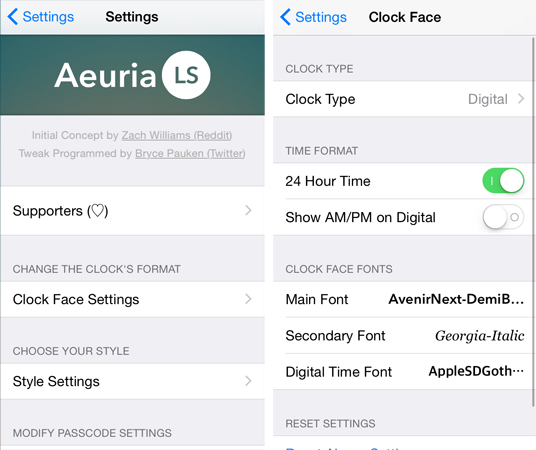The height and width of the screenshot is (450, 536).
Task: Tap the Settings back label on left screen
Action: tap(48, 17)
